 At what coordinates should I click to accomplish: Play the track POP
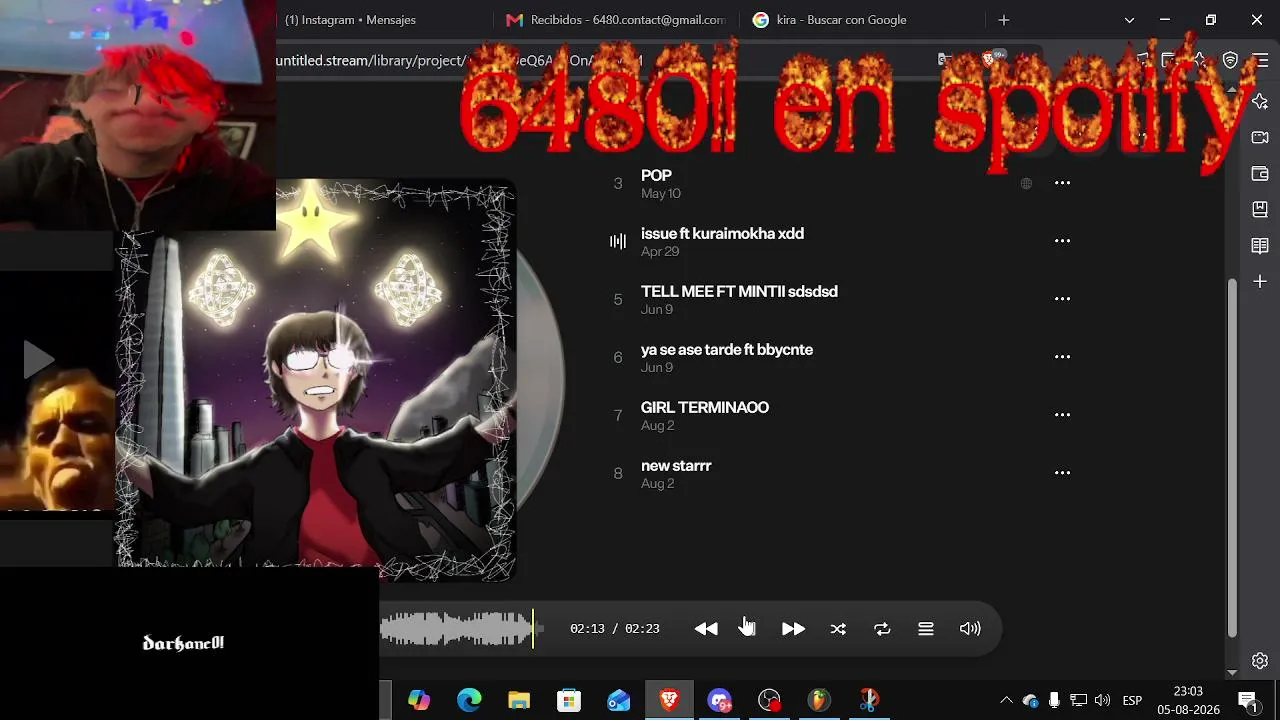coord(656,175)
